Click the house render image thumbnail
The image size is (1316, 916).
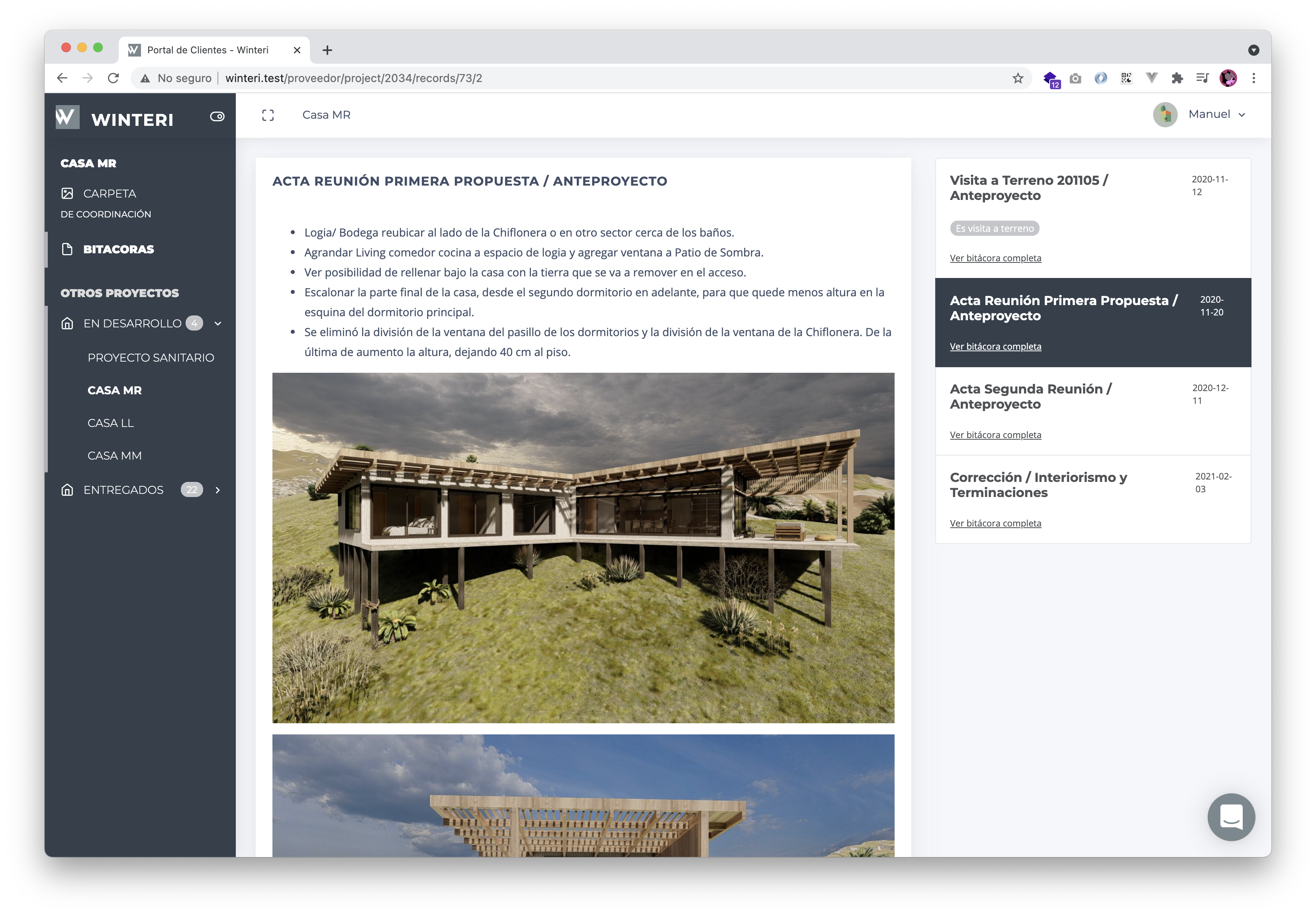pos(582,548)
